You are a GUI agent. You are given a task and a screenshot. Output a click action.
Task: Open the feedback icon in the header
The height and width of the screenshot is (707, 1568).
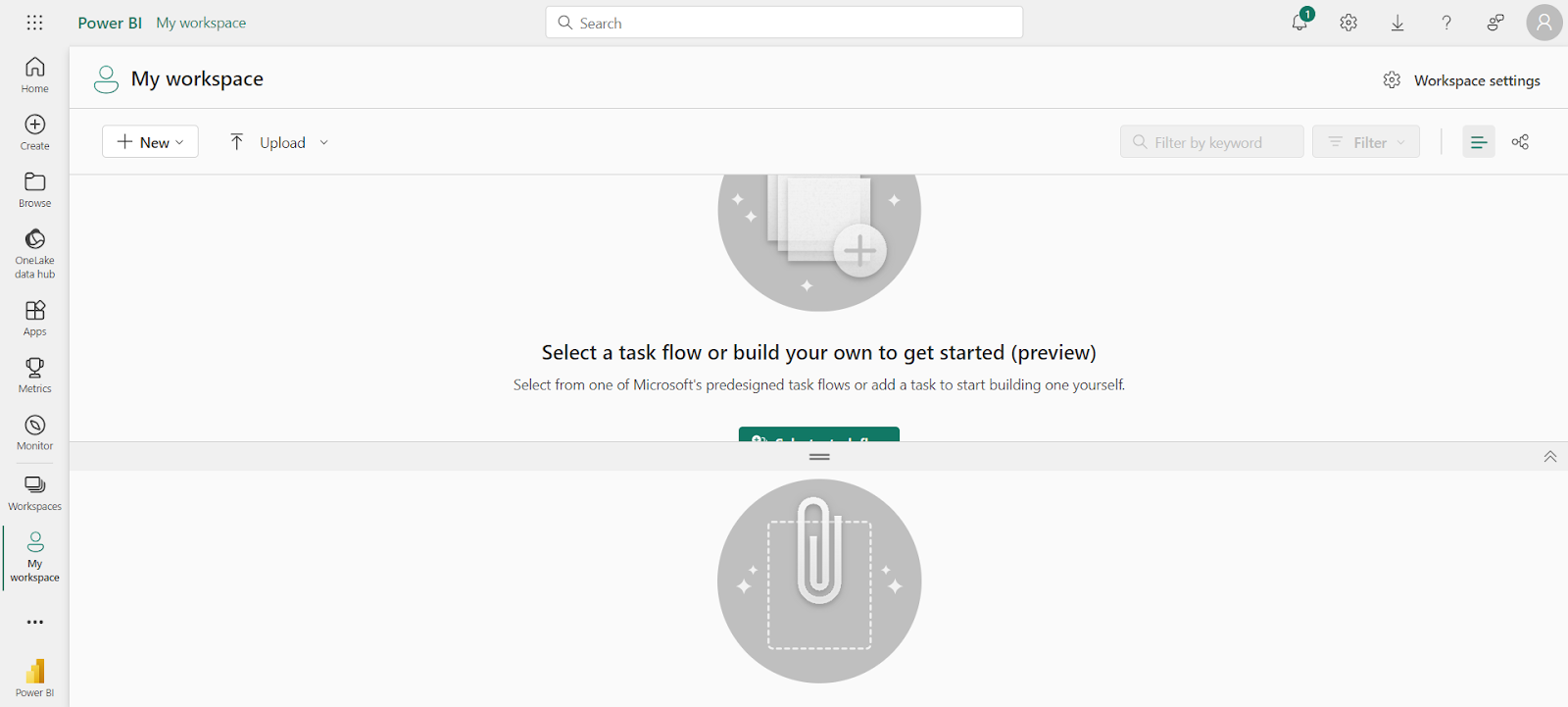[x=1495, y=23]
